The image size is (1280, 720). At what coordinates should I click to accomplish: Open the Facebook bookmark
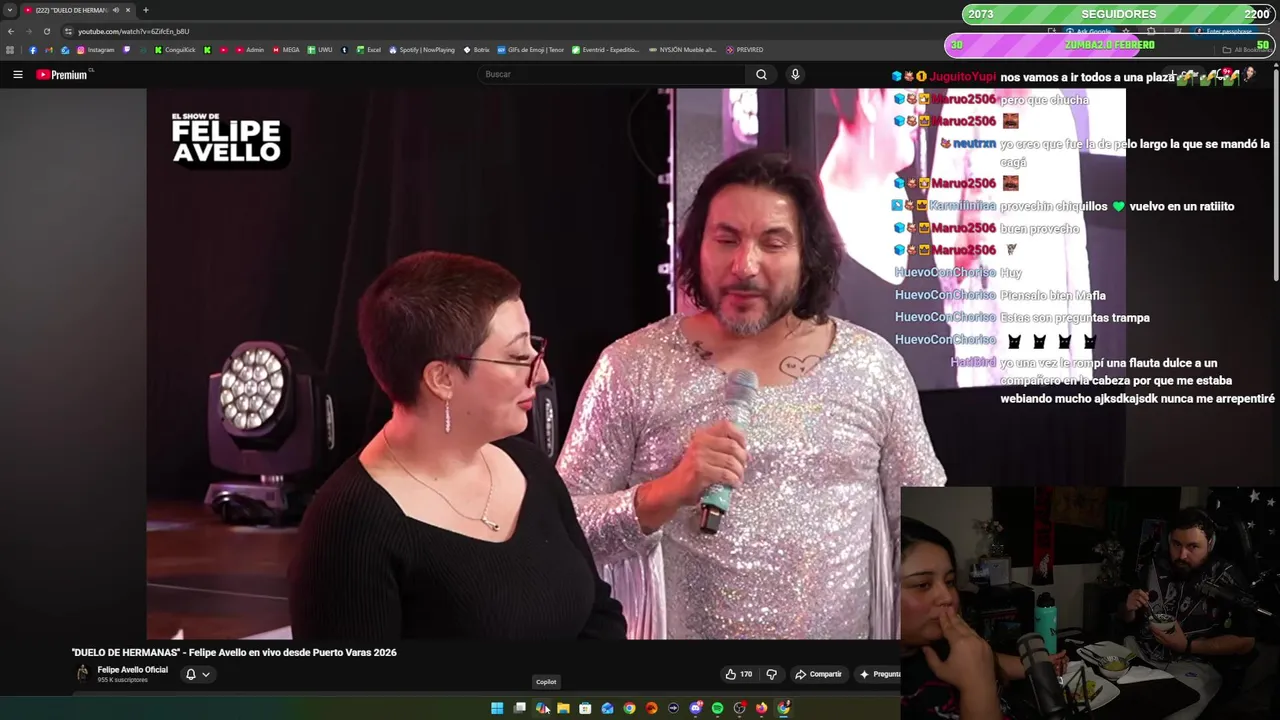pos(33,50)
